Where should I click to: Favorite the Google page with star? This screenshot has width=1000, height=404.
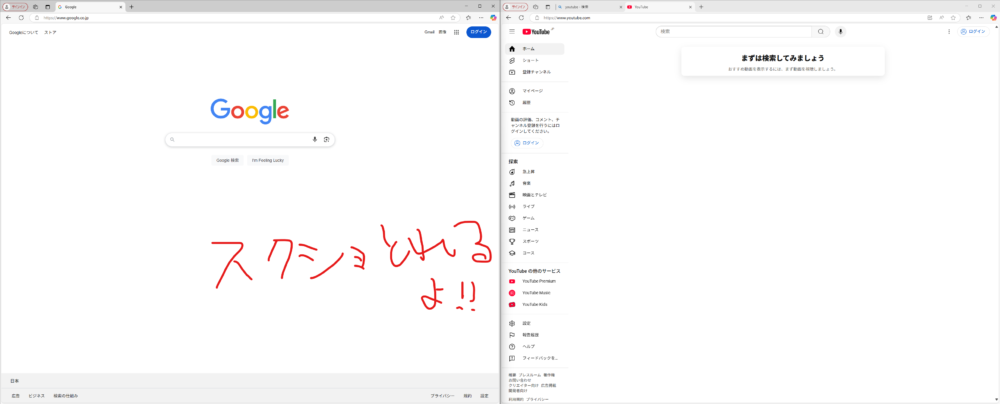(453, 18)
